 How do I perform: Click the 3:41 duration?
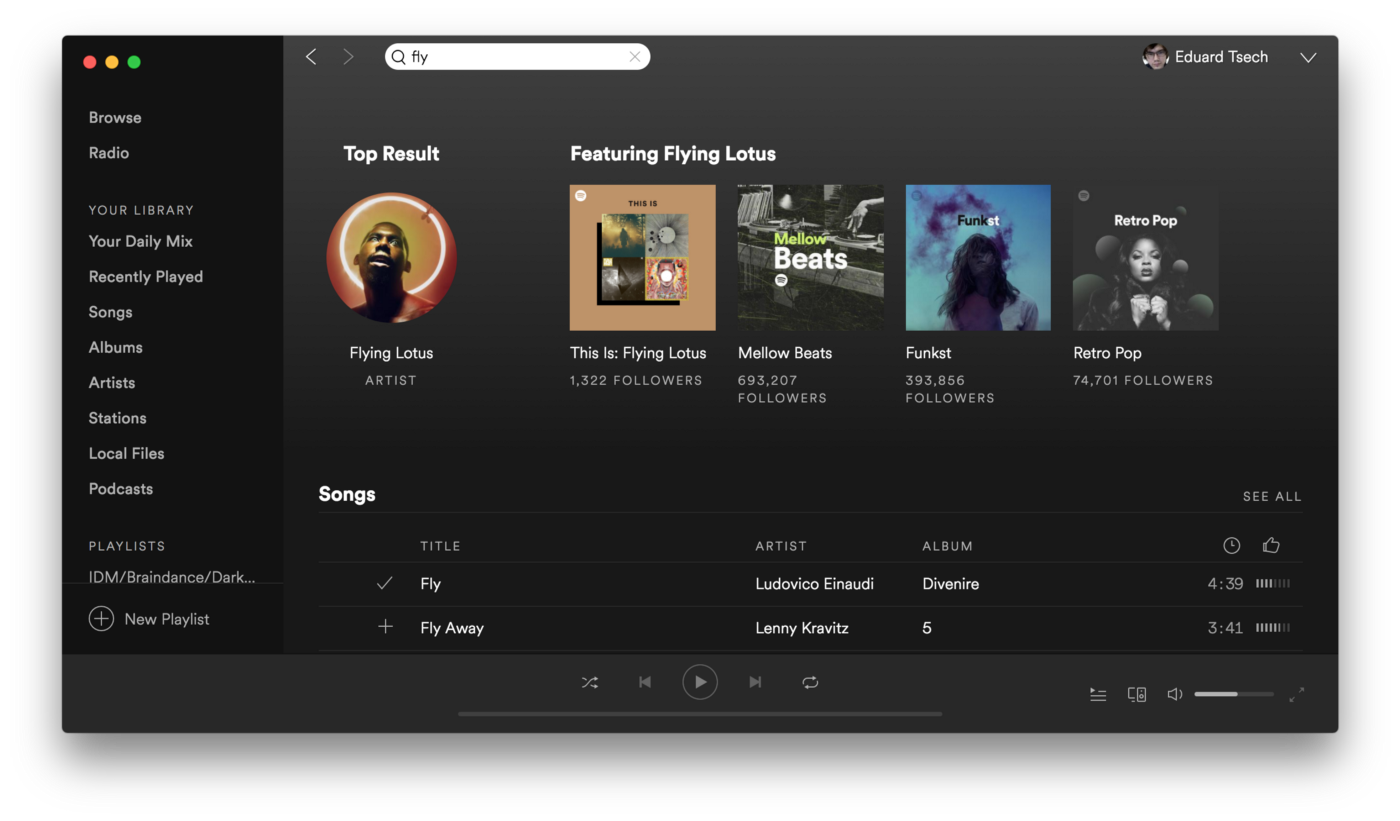[x=1225, y=628]
